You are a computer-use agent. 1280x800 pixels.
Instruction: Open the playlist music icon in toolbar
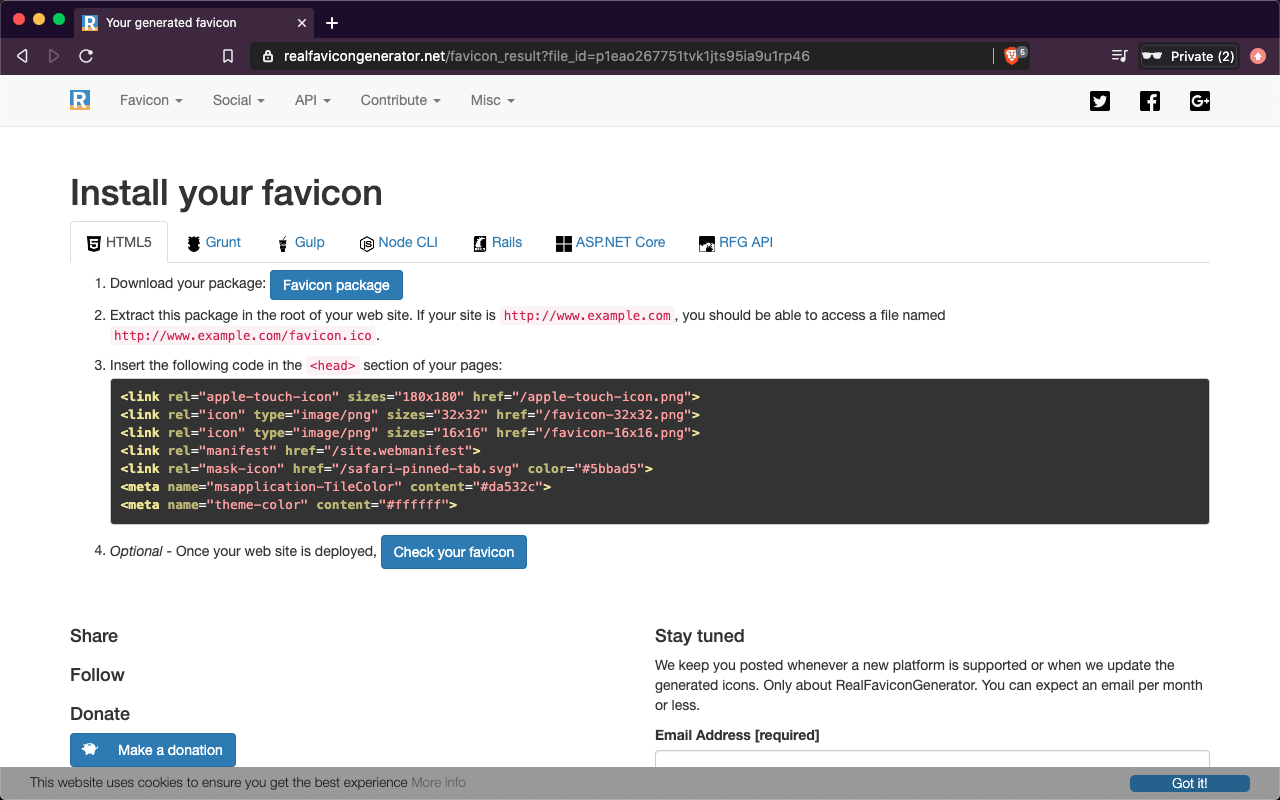(1120, 56)
